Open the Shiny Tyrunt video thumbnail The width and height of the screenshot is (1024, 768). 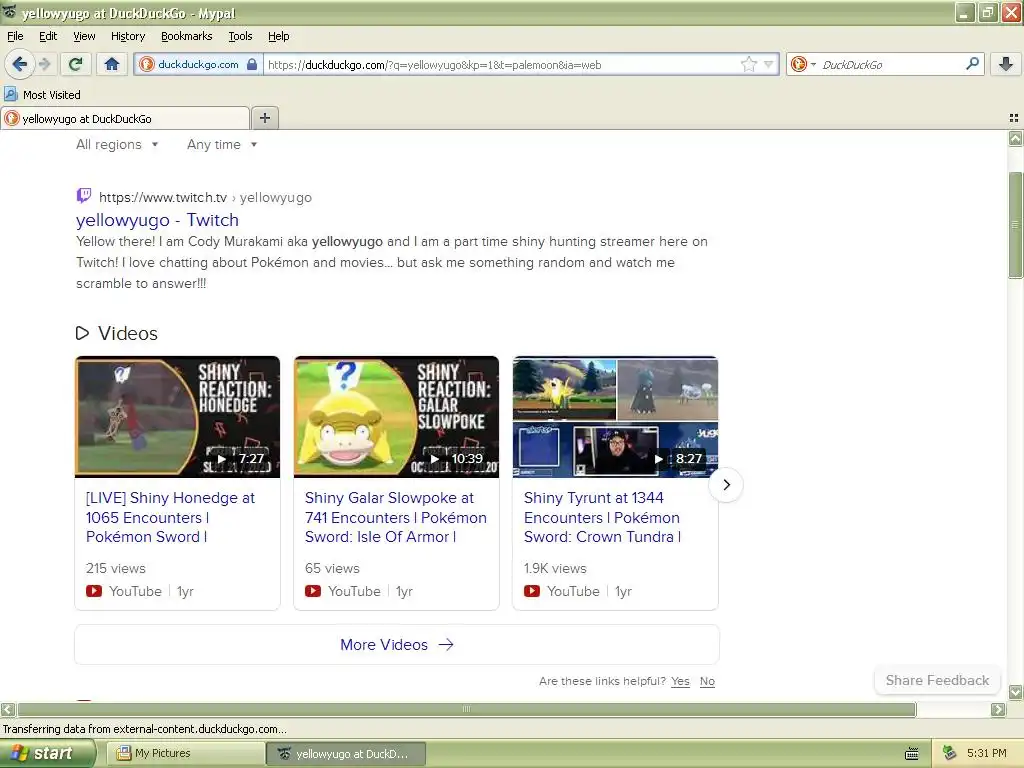[615, 417]
